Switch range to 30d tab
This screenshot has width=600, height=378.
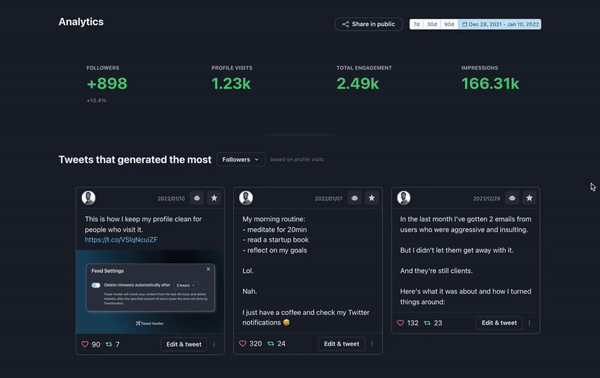432,24
